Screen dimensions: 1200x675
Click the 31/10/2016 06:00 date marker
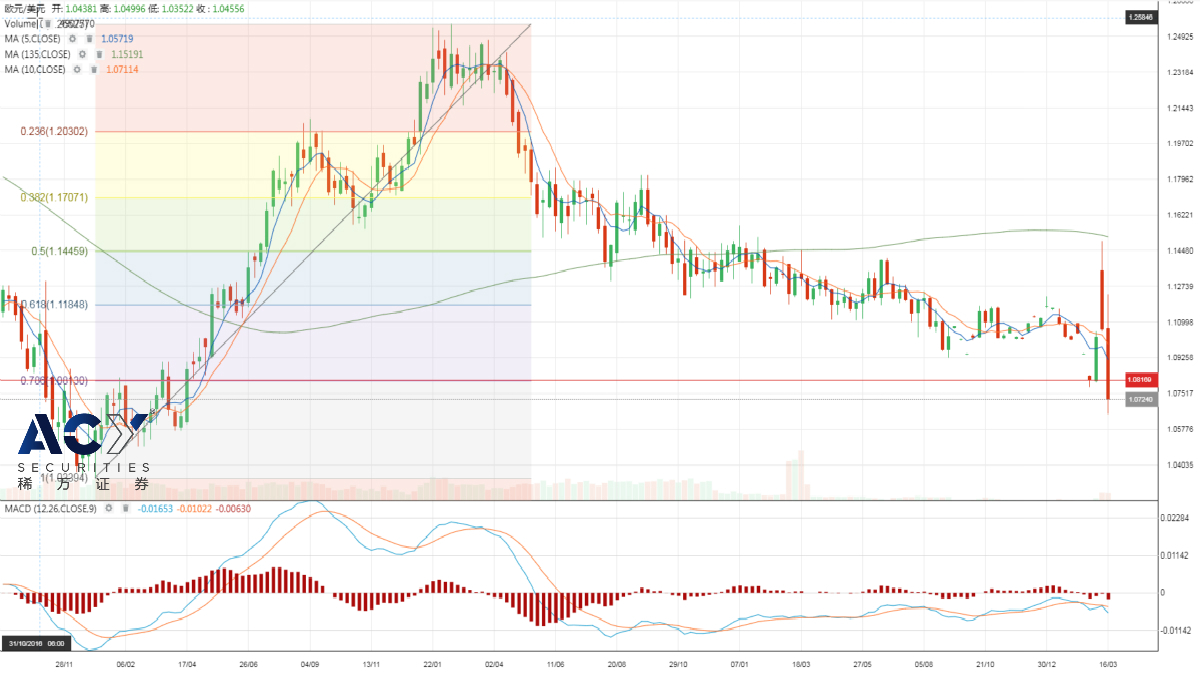click(x=37, y=643)
